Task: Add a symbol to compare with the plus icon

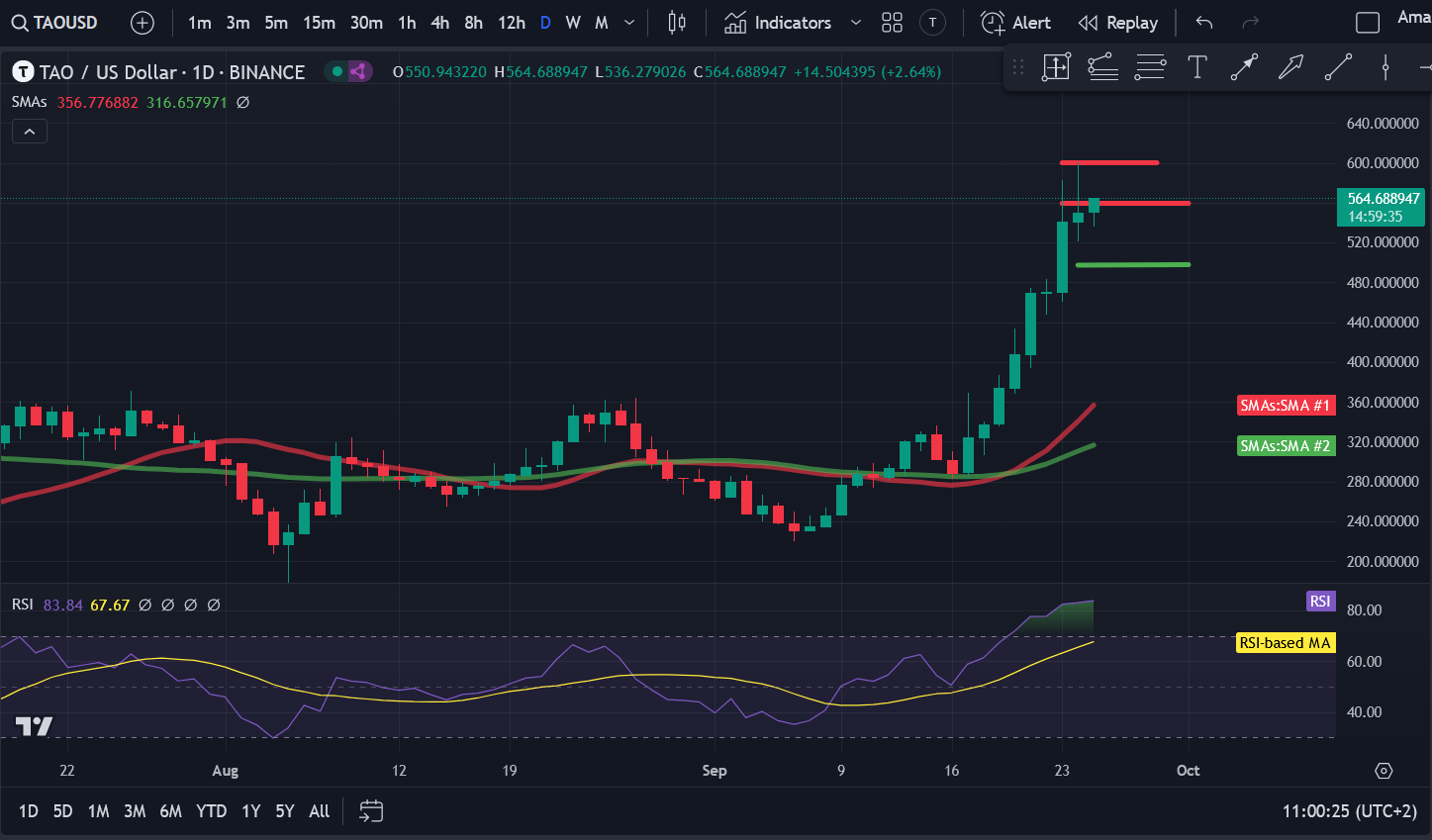Action: click(x=143, y=23)
